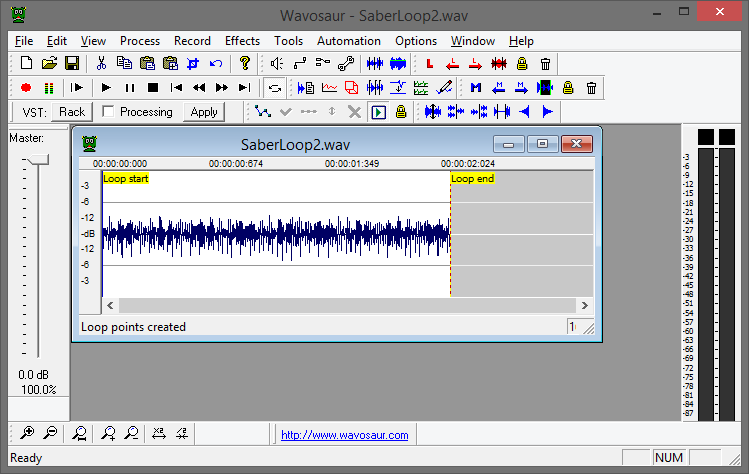
Task: Open the spectrum analysis red graph icon
Action: [x=329, y=87]
